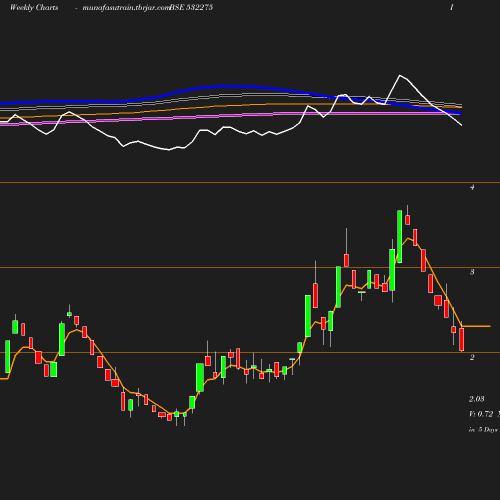
Task: Click the munafasutra.tbrjar.com watermark text
Action: pyautogui.click(x=126, y=7)
